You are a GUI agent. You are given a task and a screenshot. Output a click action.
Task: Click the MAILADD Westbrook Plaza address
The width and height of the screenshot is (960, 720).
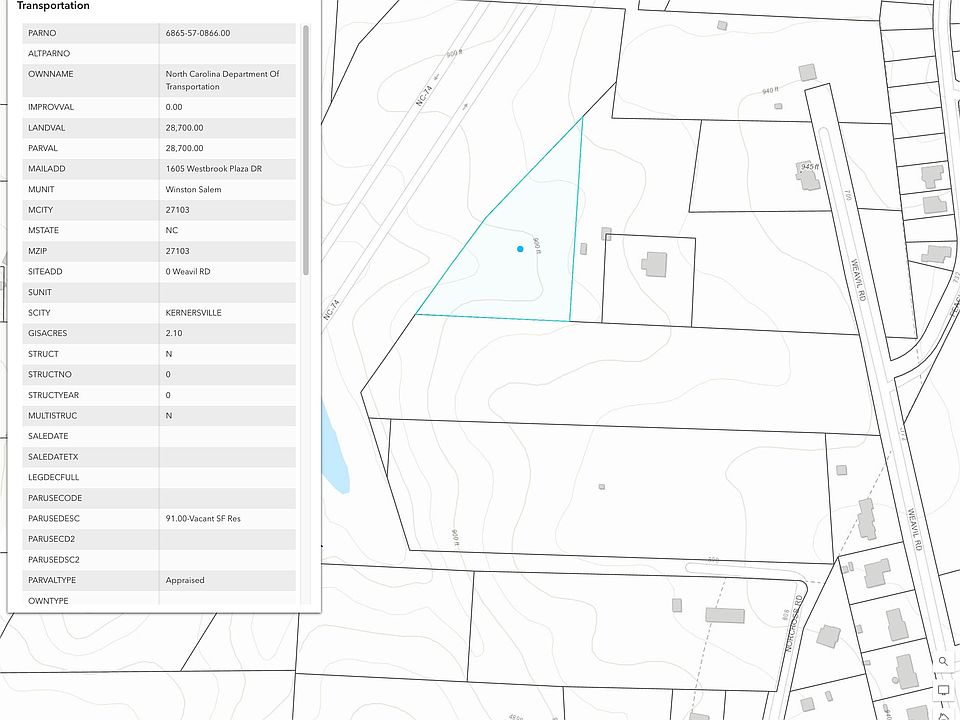(213, 169)
